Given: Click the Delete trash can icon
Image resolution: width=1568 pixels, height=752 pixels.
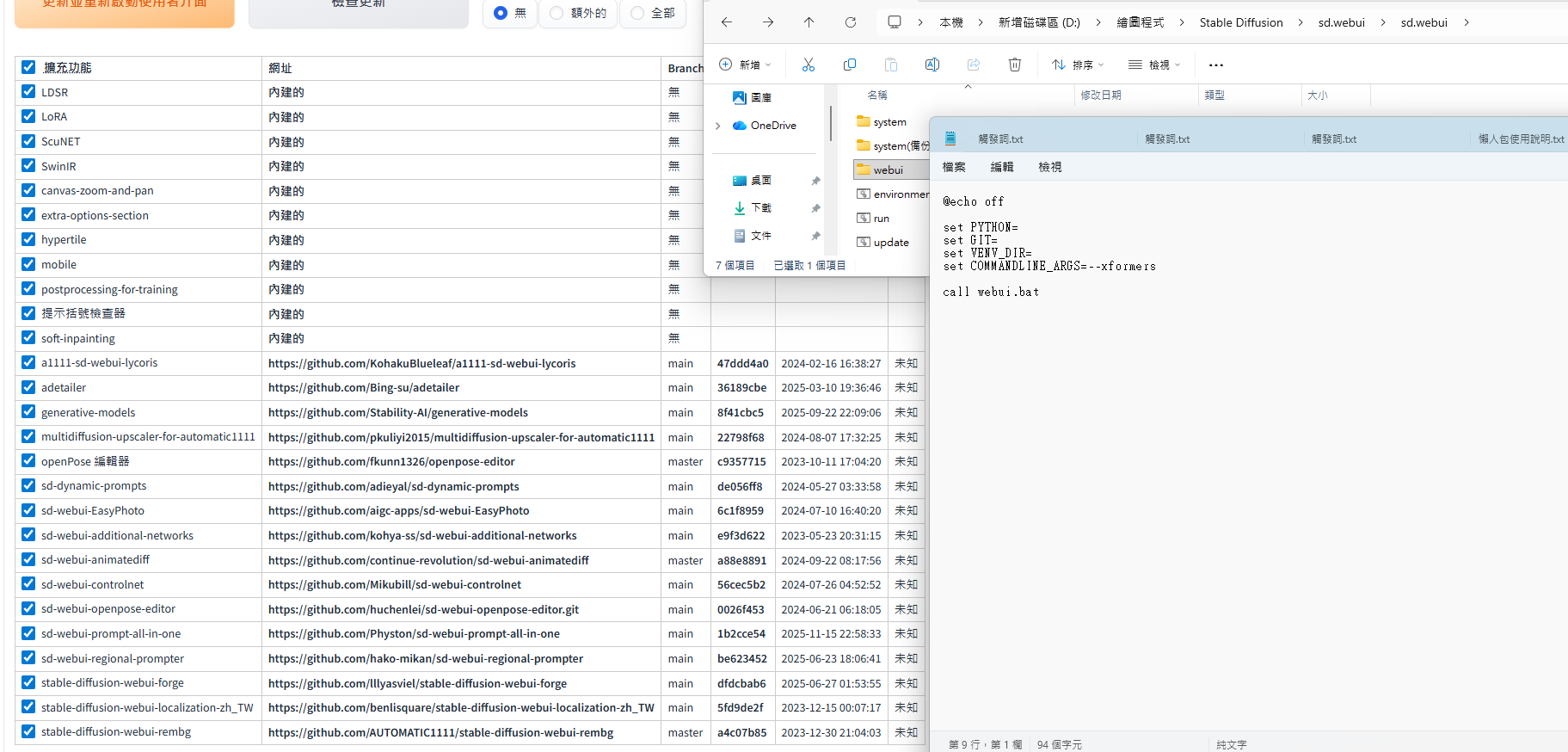Looking at the screenshot, I should click(x=1014, y=65).
